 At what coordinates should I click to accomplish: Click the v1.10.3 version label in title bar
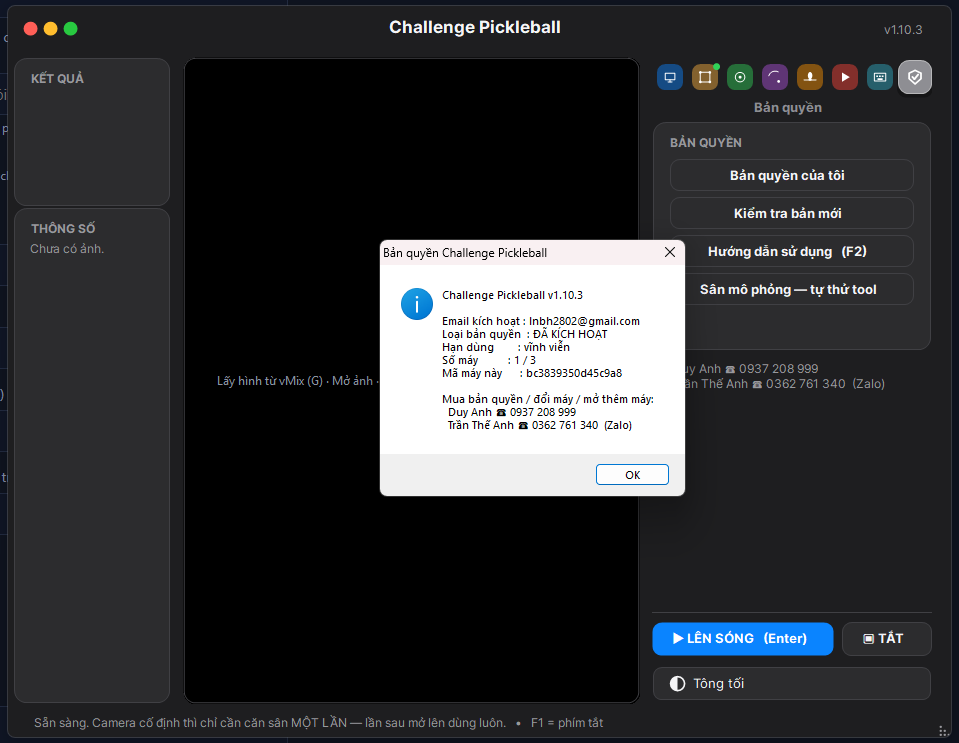point(903,29)
